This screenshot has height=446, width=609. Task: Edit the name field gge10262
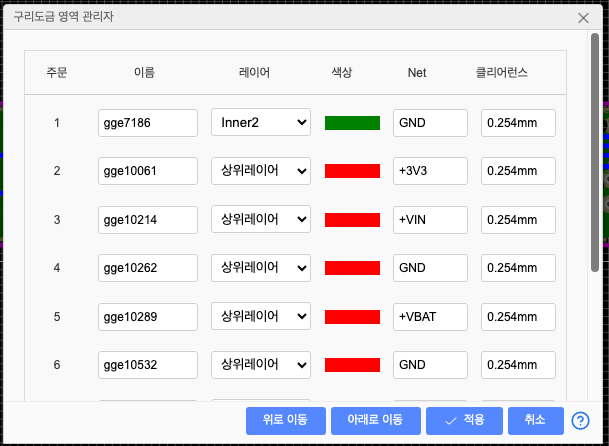pos(148,268)
